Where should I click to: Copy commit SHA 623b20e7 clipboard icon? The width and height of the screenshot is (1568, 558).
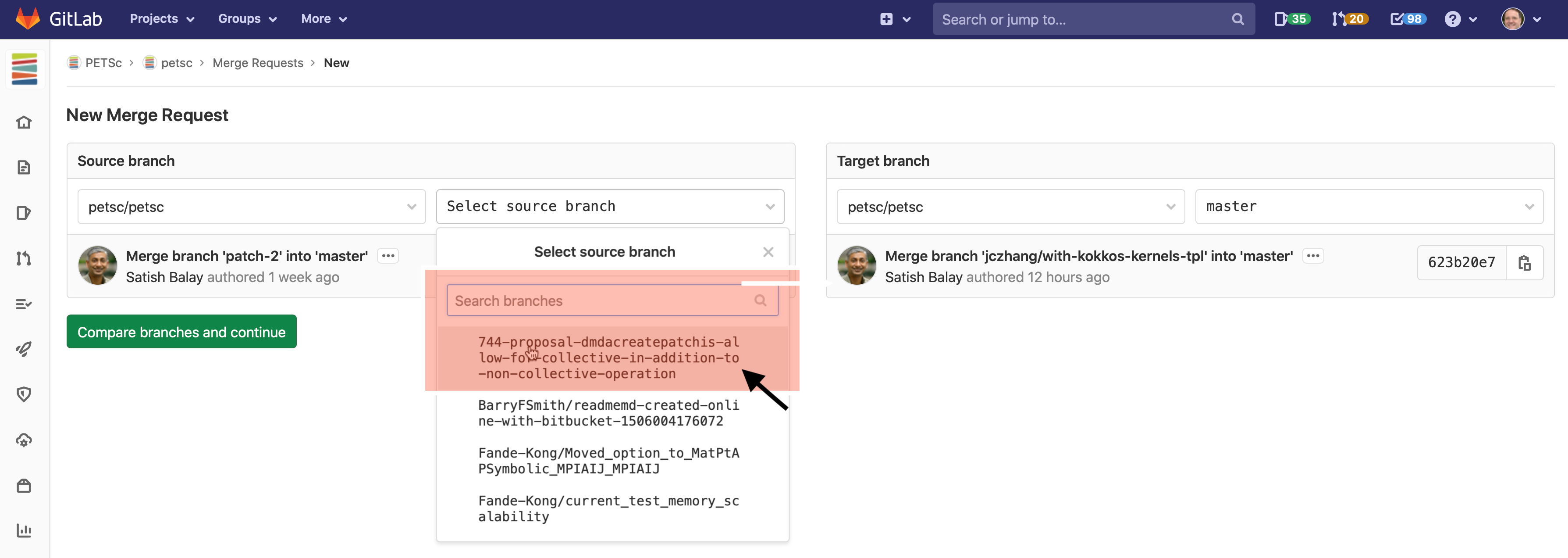[x=1524, y=263]
